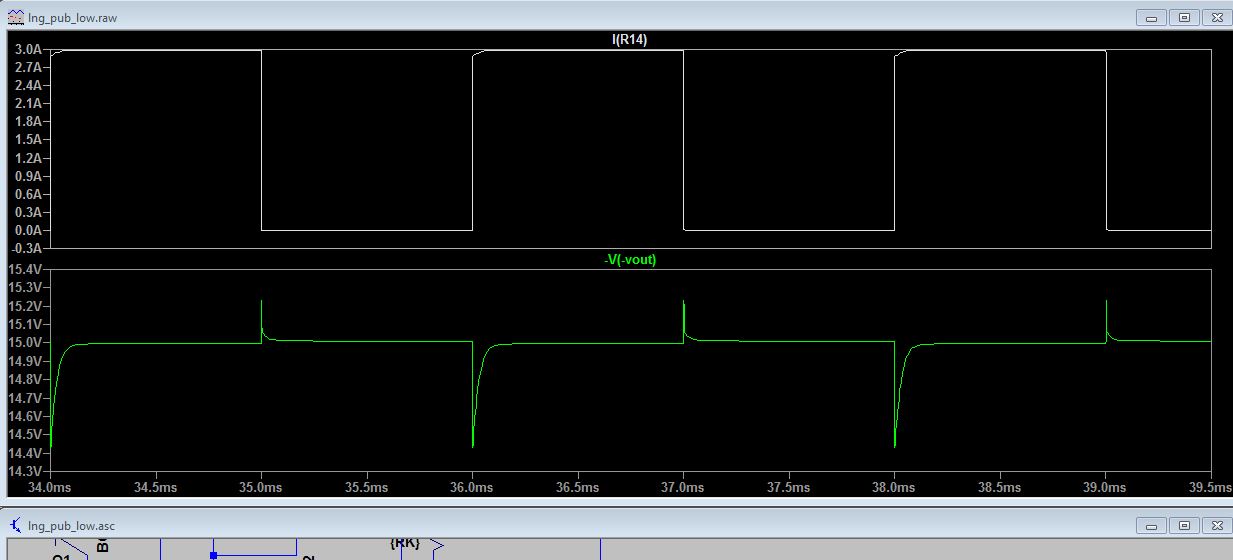Maximize the lng_pub_low.raw window

[x=1185, y=17]
